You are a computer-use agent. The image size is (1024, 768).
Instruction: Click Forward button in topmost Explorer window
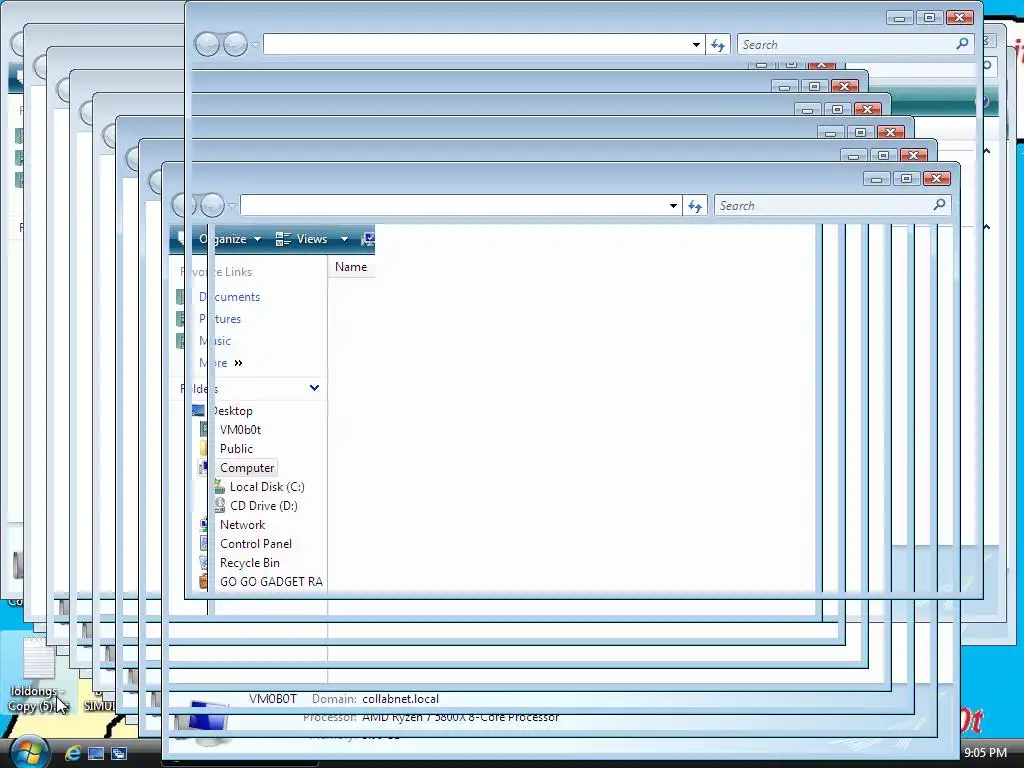[x=235, y=44]
